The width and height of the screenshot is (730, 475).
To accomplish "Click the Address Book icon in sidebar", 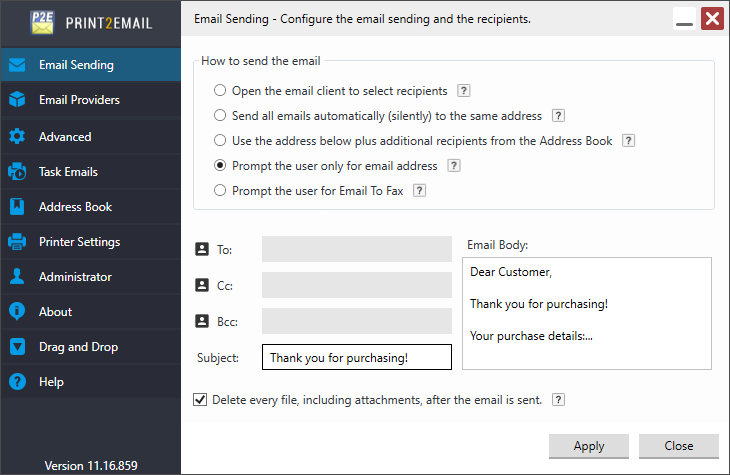I will 17,207.
